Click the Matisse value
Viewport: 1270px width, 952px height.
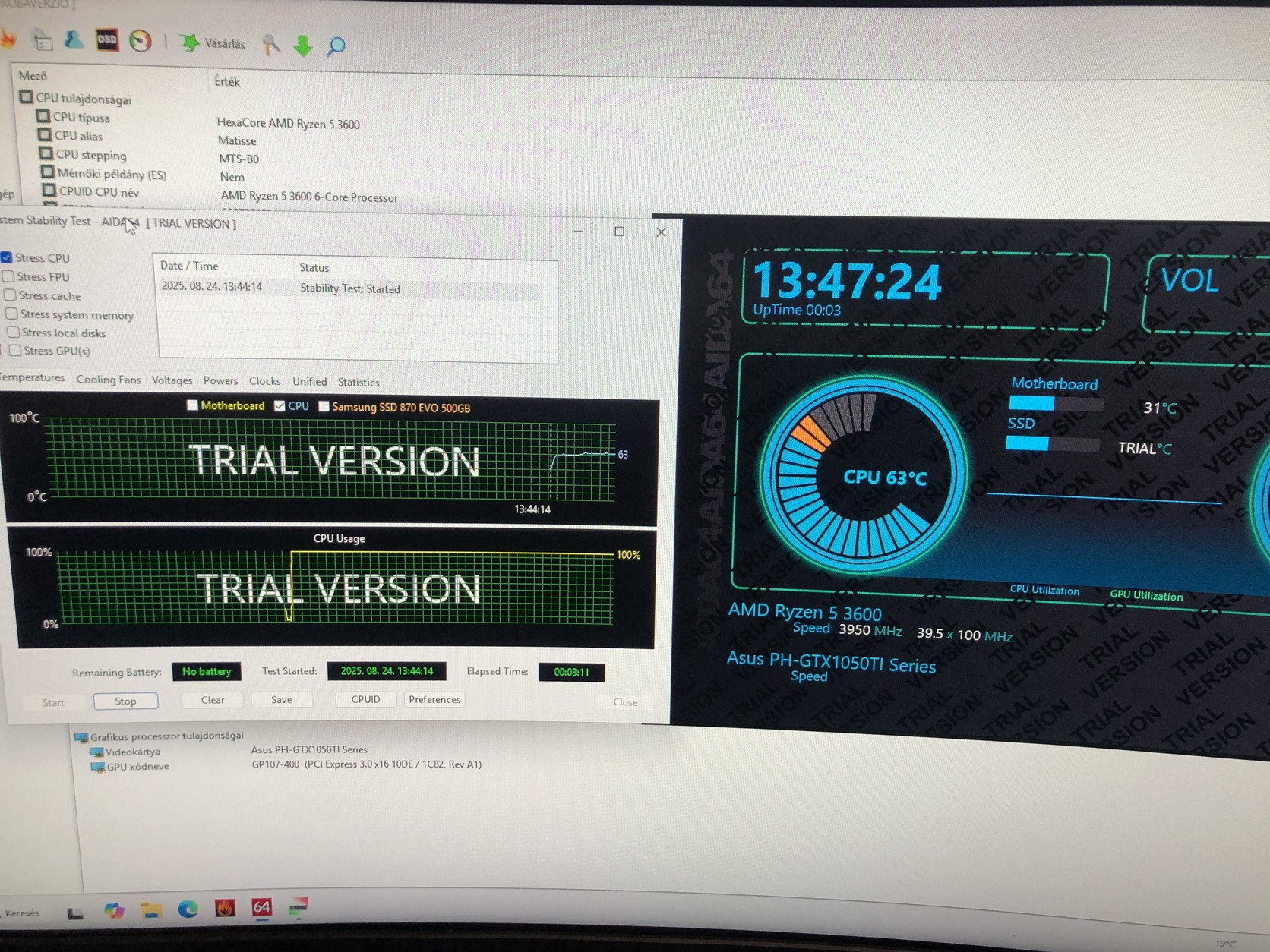[x=237, y=140]
